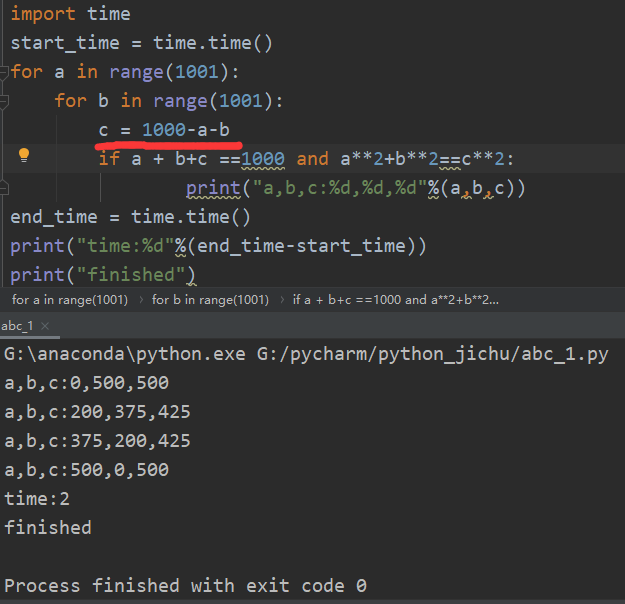625x604 pixels.
Task: Click console output 'a,b,c:375,200,425'
Action: click(97, 441)
